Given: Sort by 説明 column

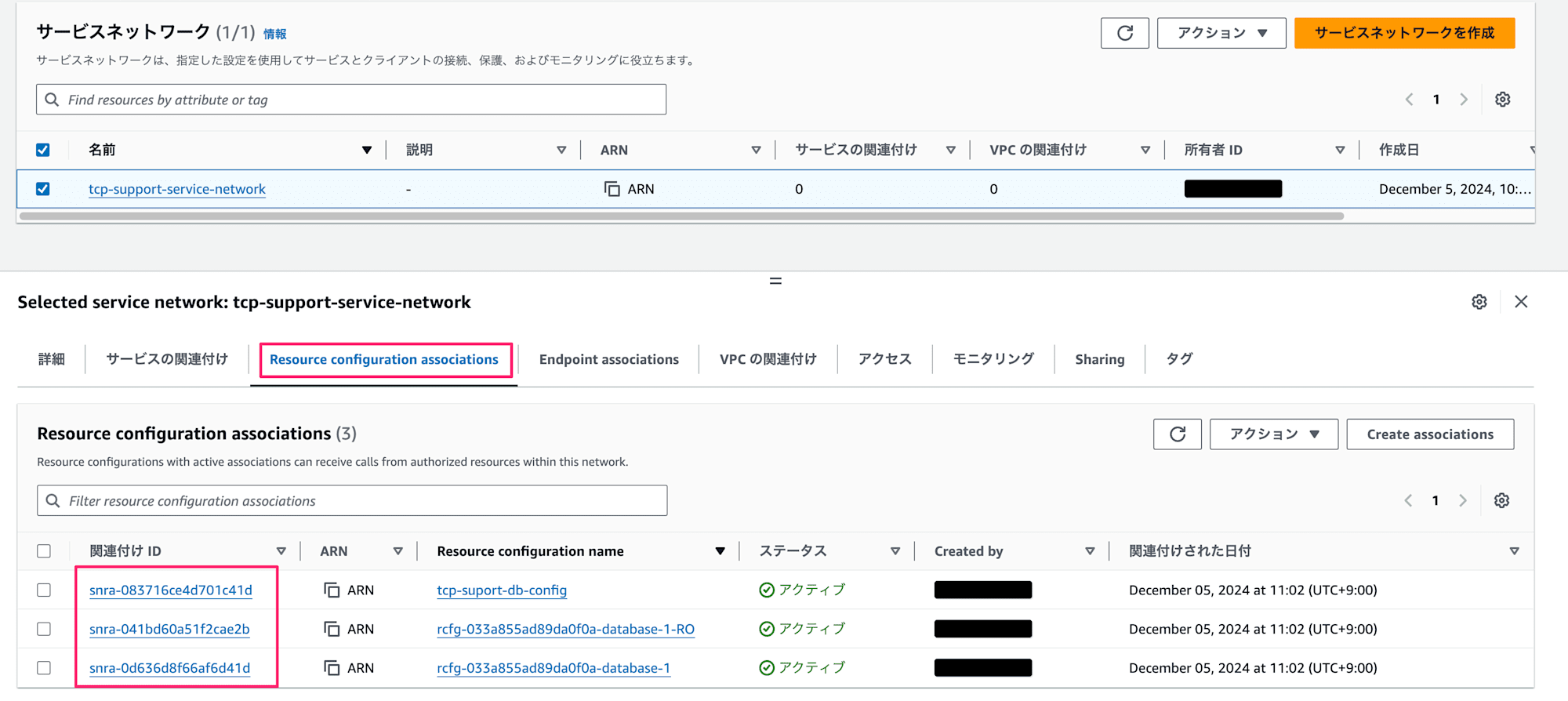Looking at the screenshot, I should click(x=561, y=150).
